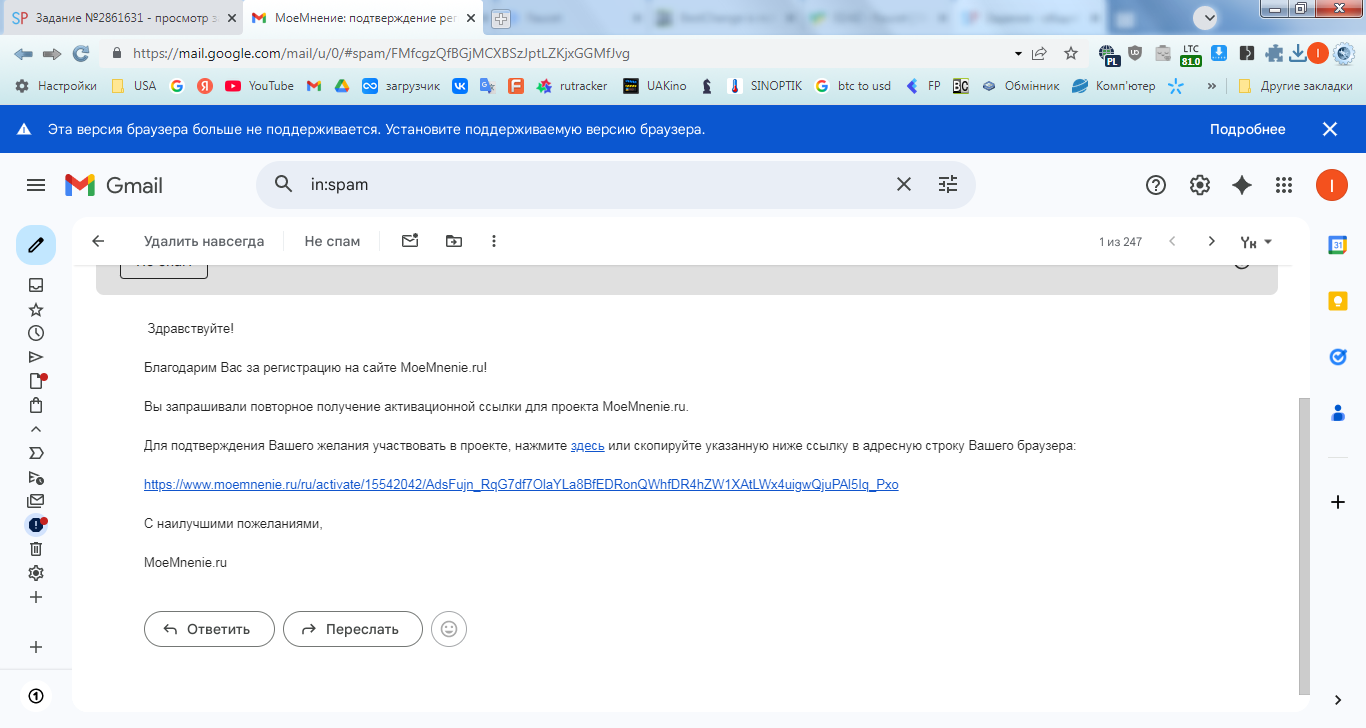Open the Google apps grid

[1284, 185]
